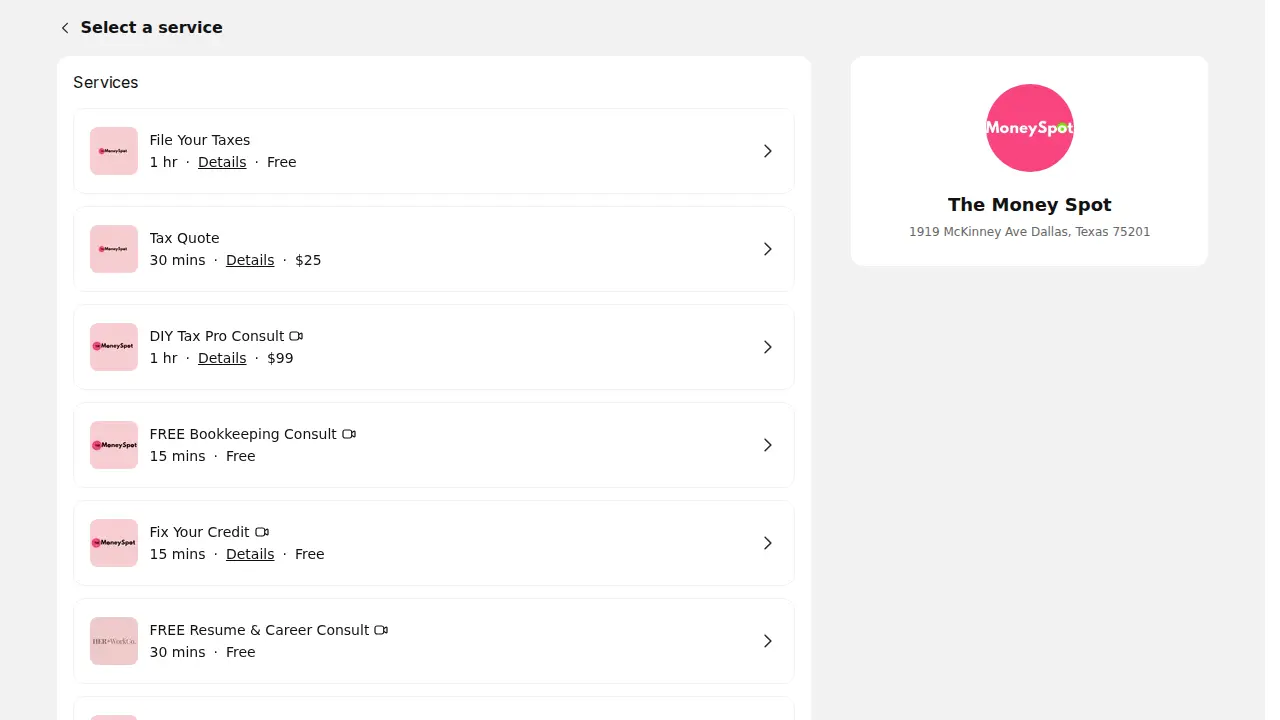The image size is (1280, 720).
Task: Select the DIY Tax Pro Consult title
Action: (217, 336)
